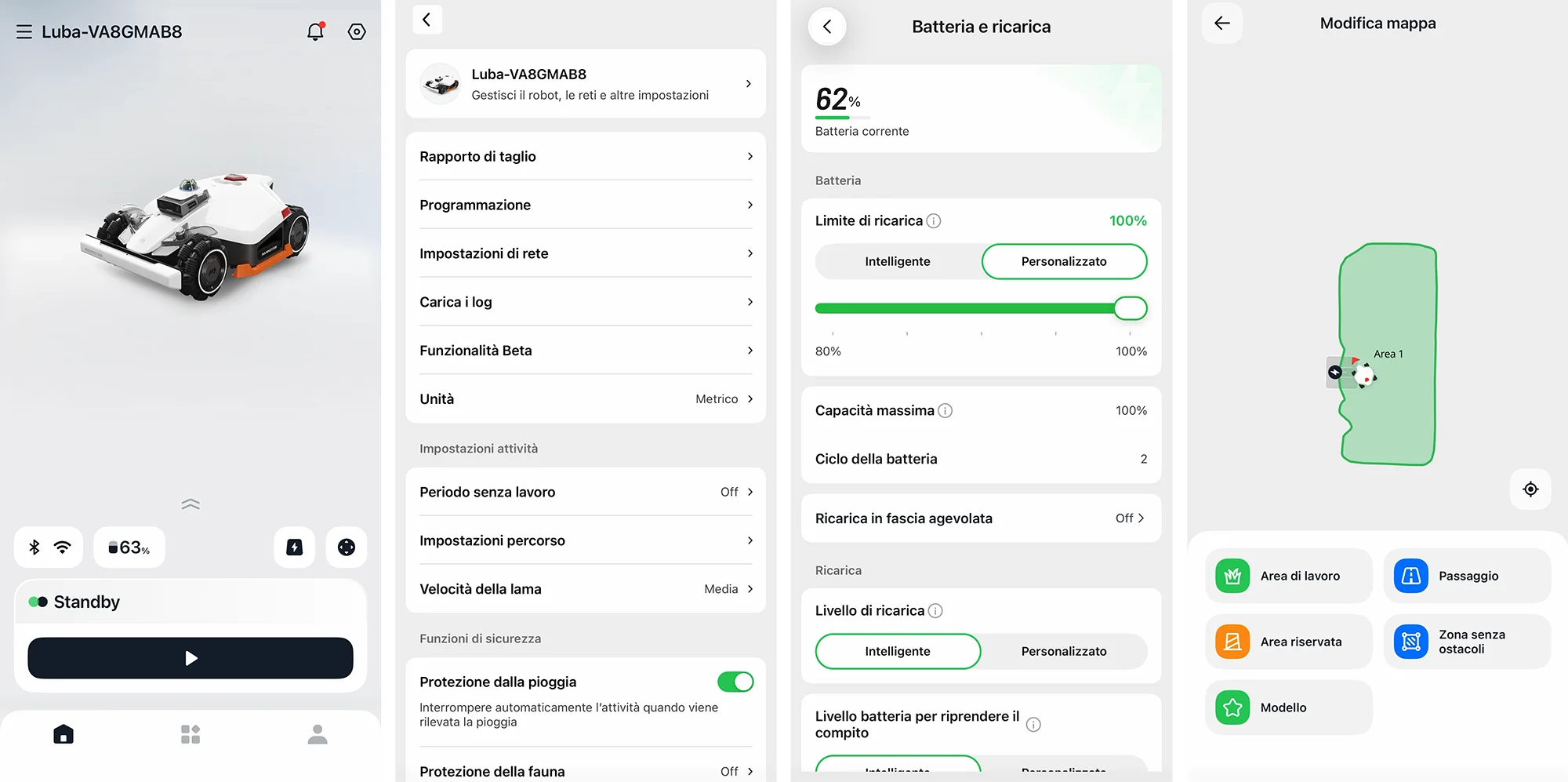The height and width of the screenshot is (782, 1568).
Task: Switch to the profile tab in bottom bar
Action: pyautogui.click(x=318, y=734)
